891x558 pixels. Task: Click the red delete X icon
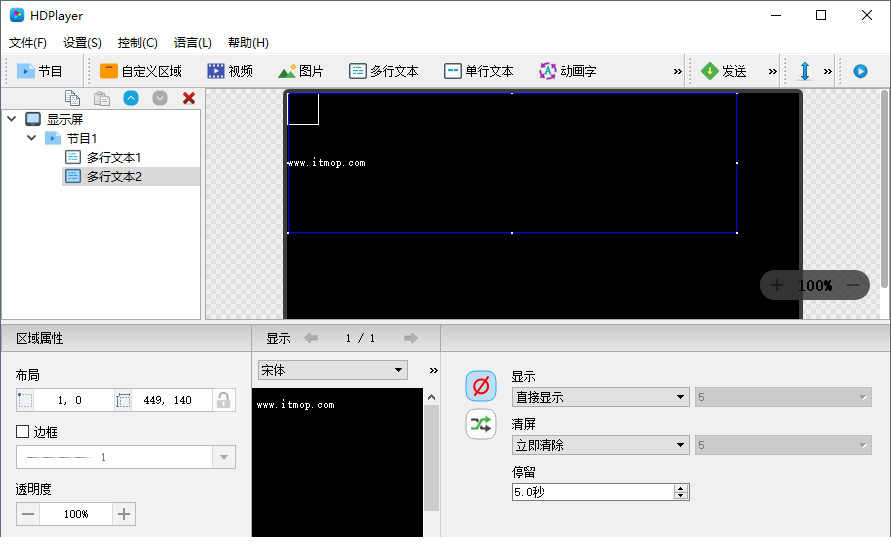188,98
